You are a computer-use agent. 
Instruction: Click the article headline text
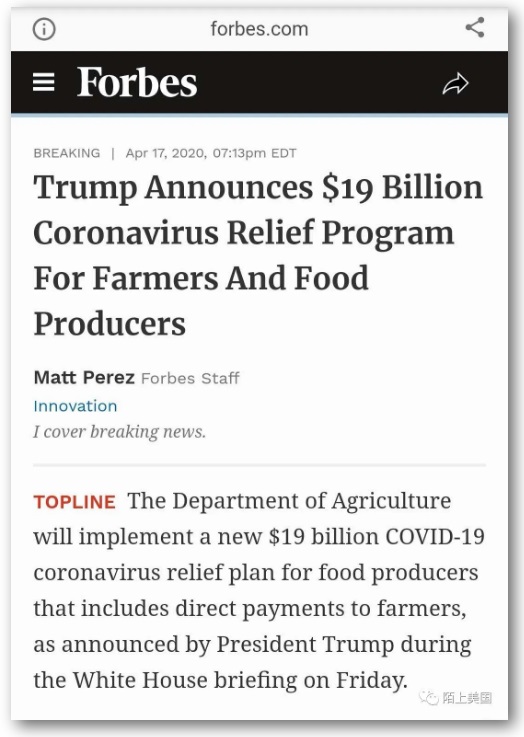pos(258,255)
